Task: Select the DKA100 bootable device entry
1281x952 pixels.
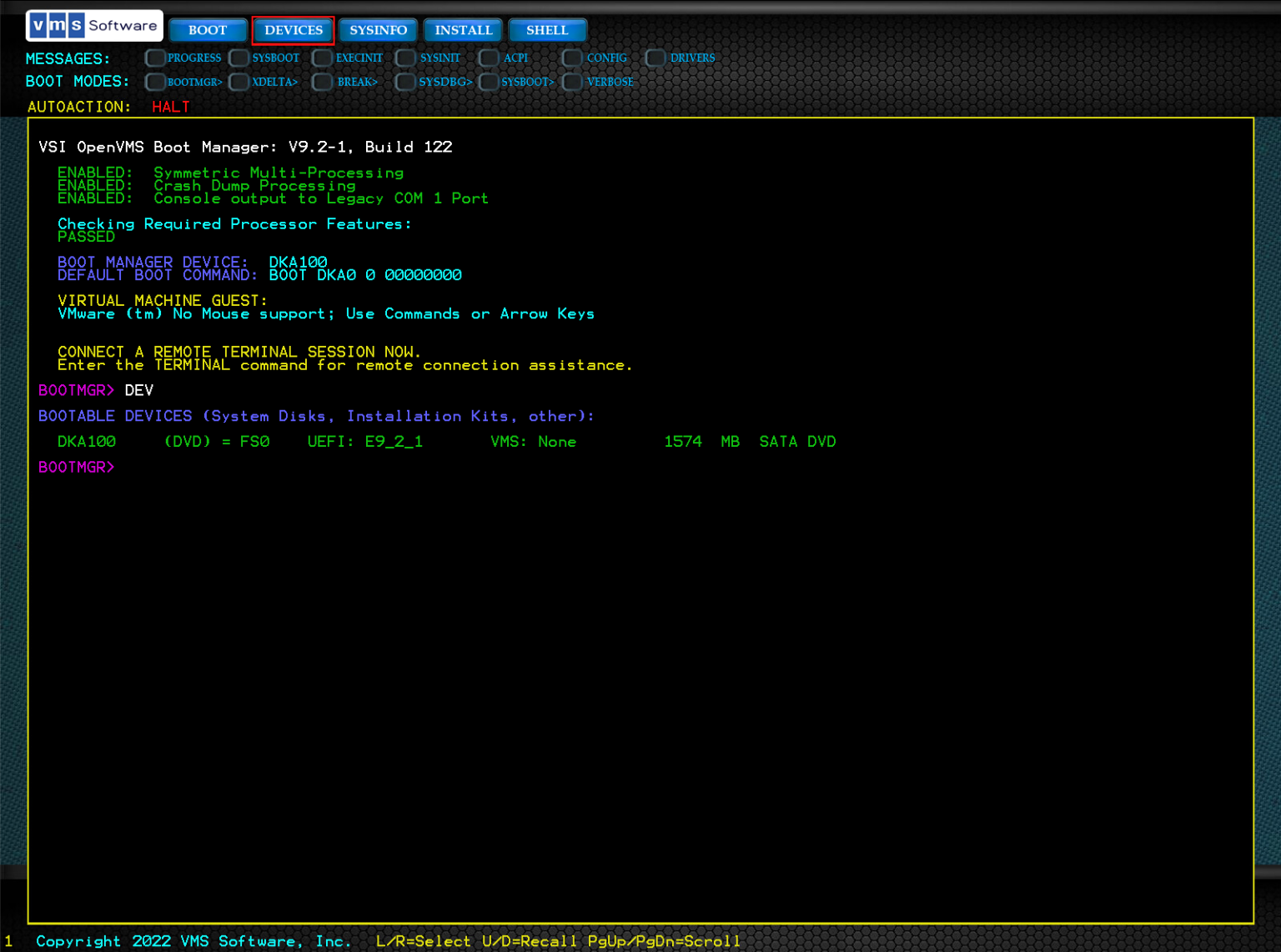Action: coord(87,442)
